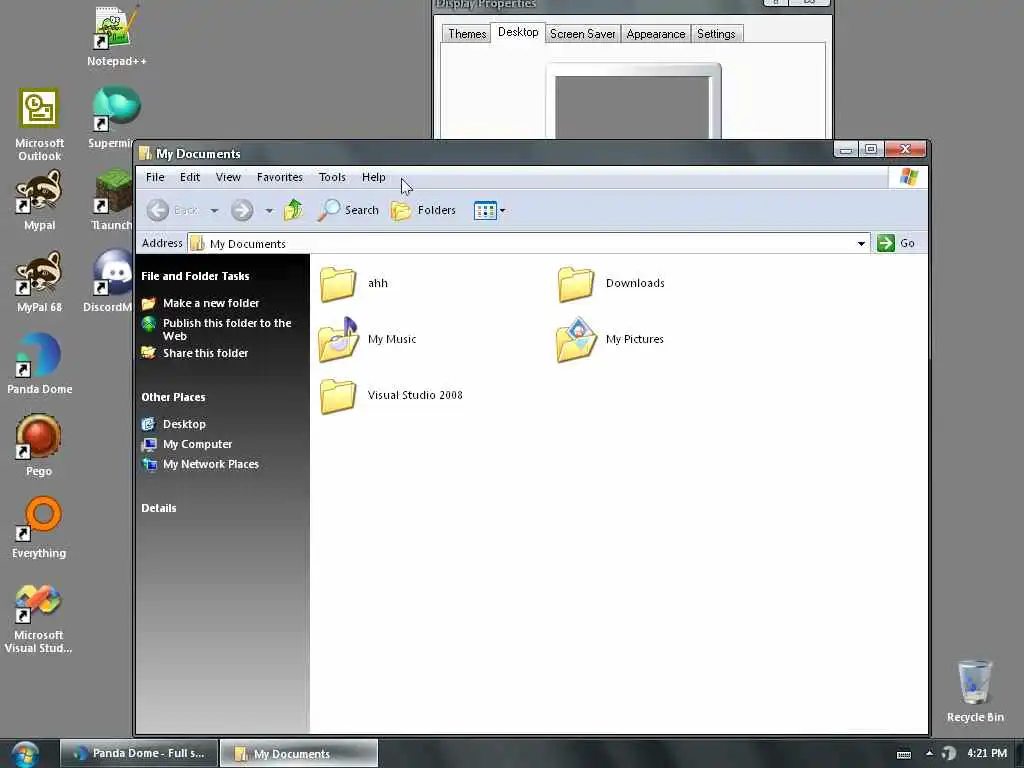Select the TLauncher Minecraft desktop shortcut
1024x768 pixels.
click(111, 200)
